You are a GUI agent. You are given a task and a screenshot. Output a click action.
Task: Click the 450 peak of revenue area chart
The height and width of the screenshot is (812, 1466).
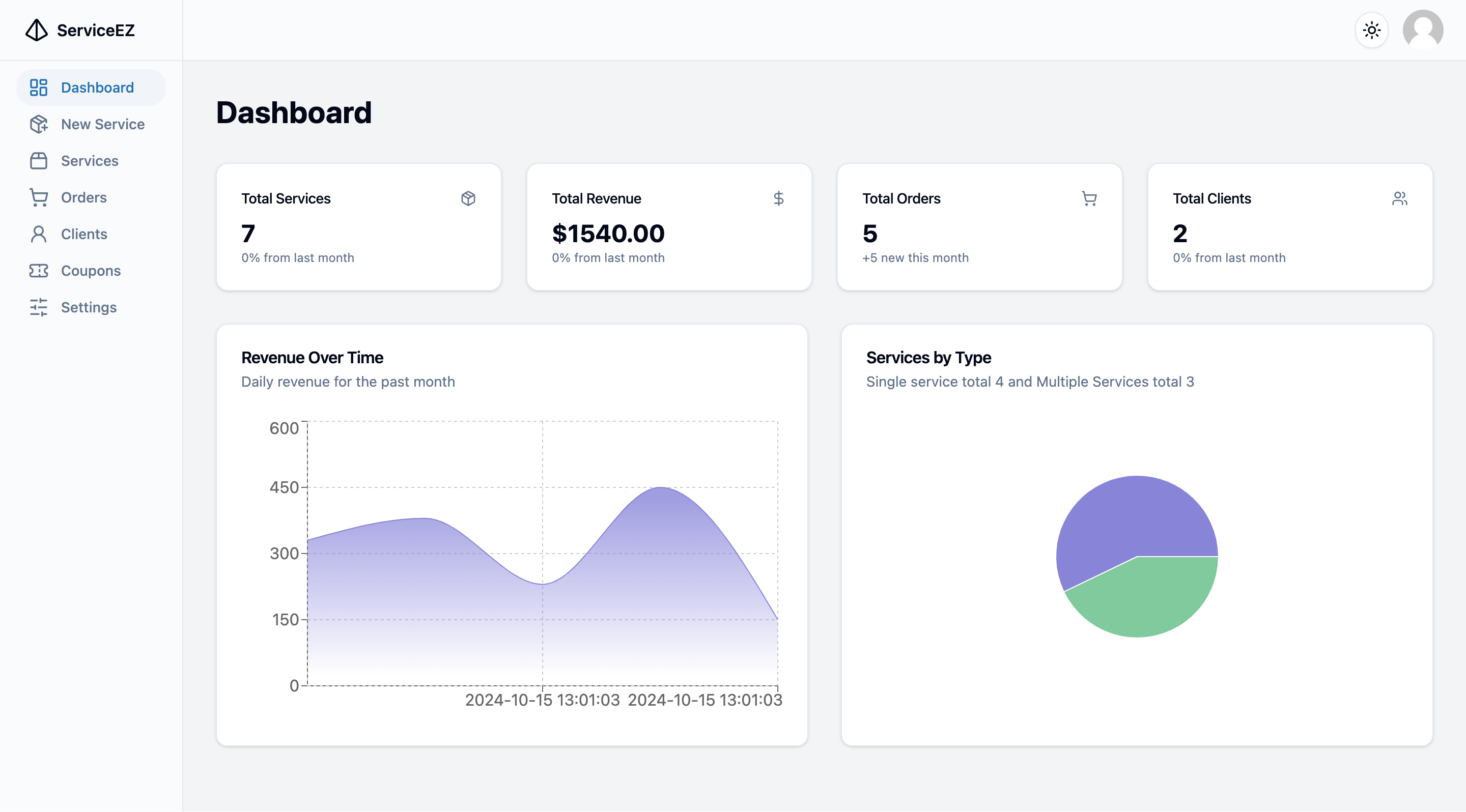pos(660,488)
